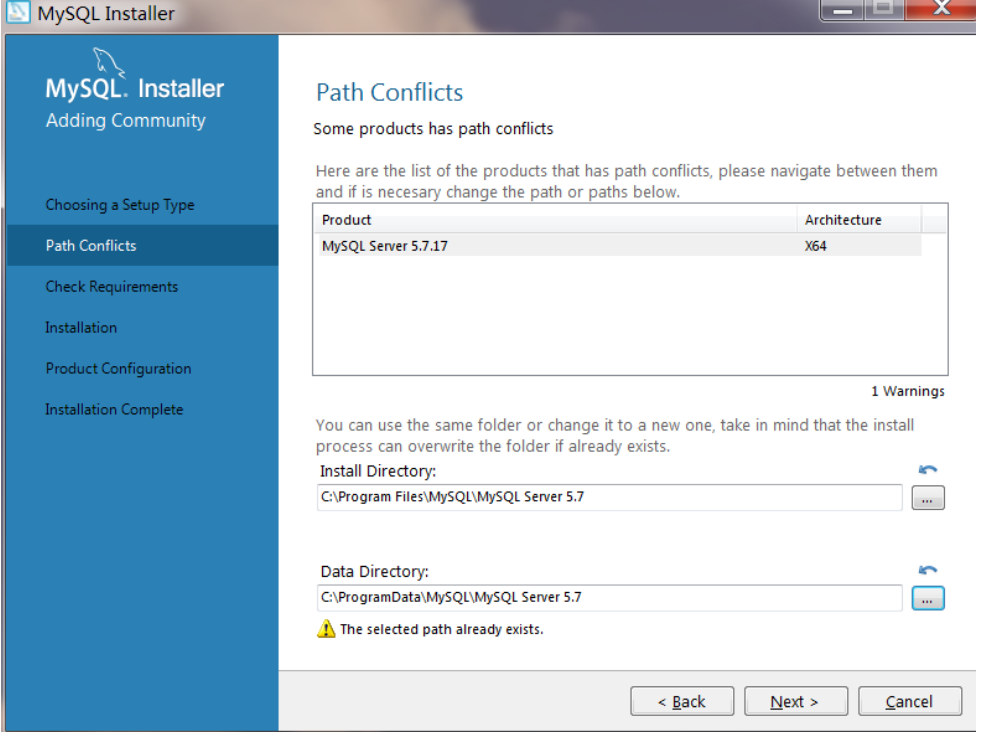Click the MySQL dolphin logo
The height and width of the screenshot is (733, 990).
click(x=108, y=63)
